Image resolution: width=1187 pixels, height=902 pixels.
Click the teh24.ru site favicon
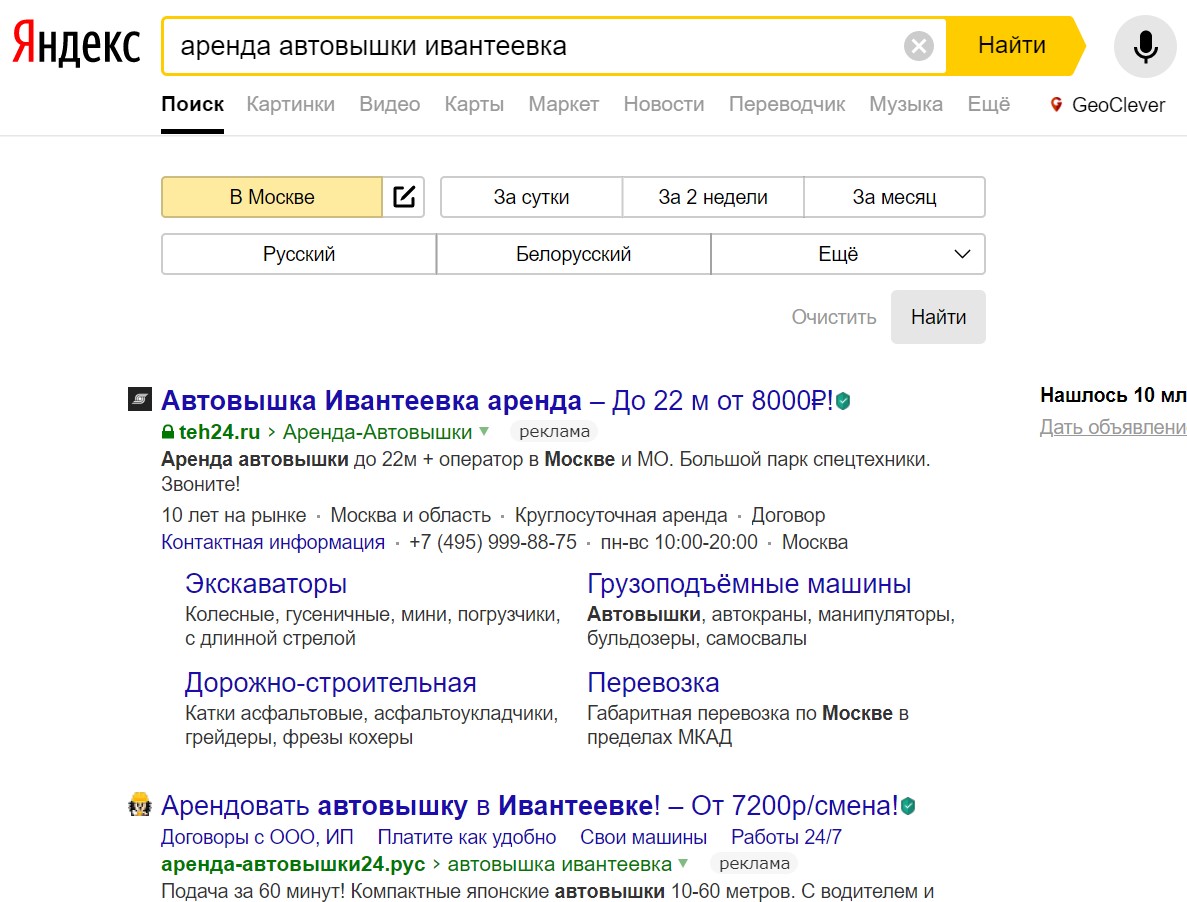tap(140, 399)
